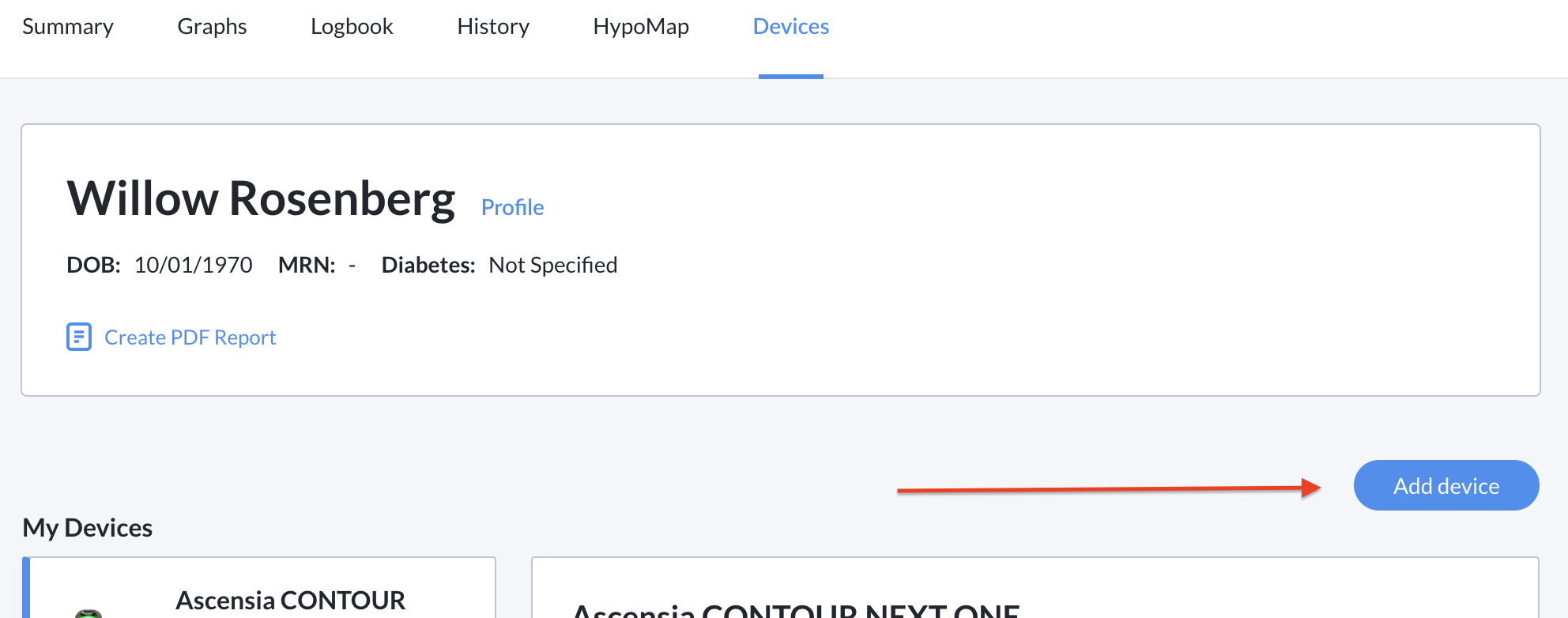This screenshot has width=1568, height=618.
Task: Click the My Devices section heading
Action: 88,527
